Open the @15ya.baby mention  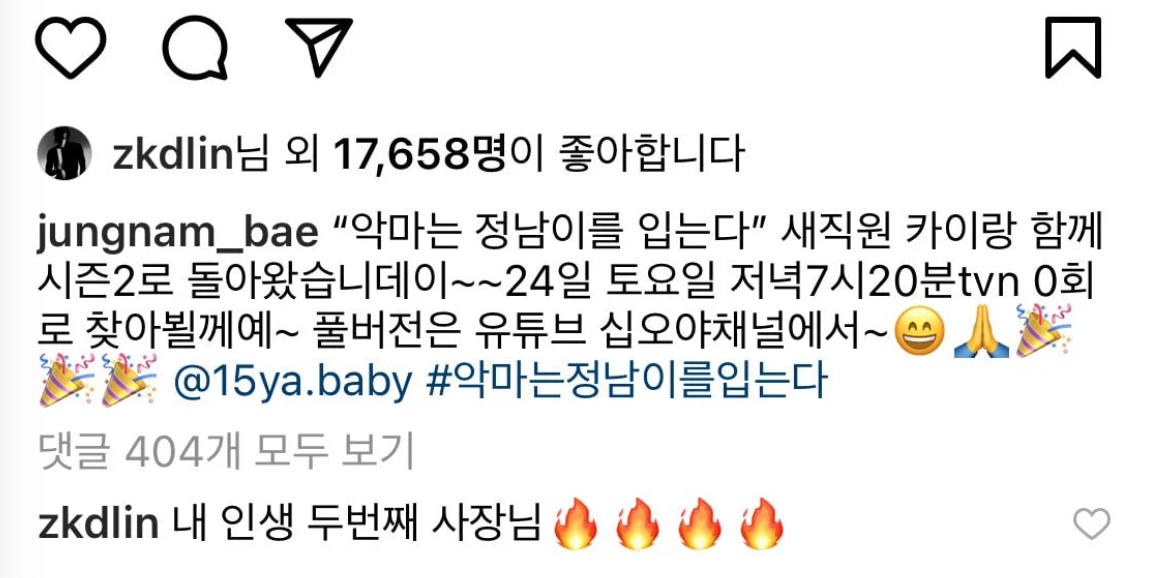coord(292,383)
